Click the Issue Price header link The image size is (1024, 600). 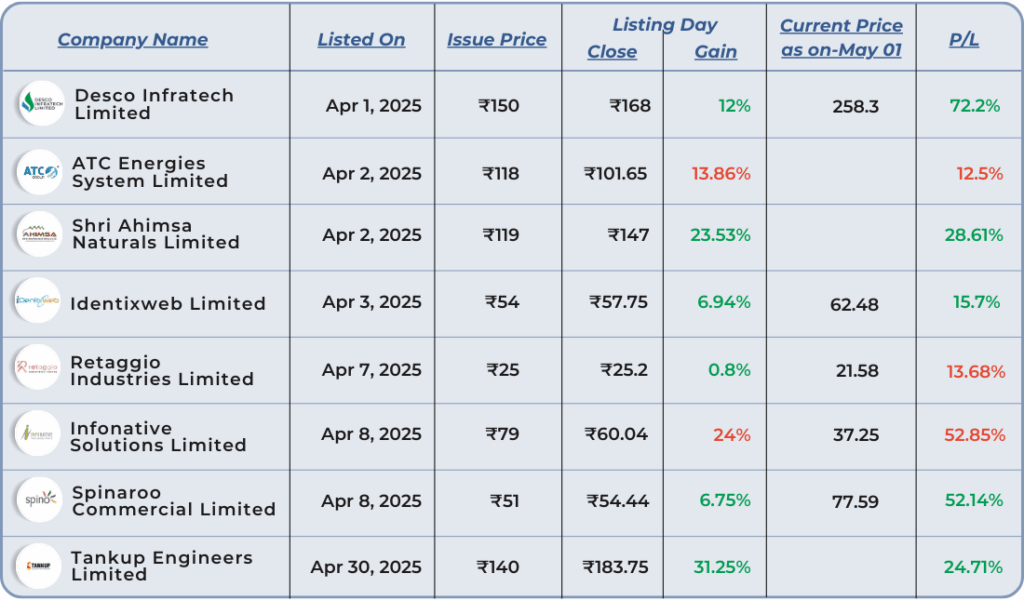(496, 40)
